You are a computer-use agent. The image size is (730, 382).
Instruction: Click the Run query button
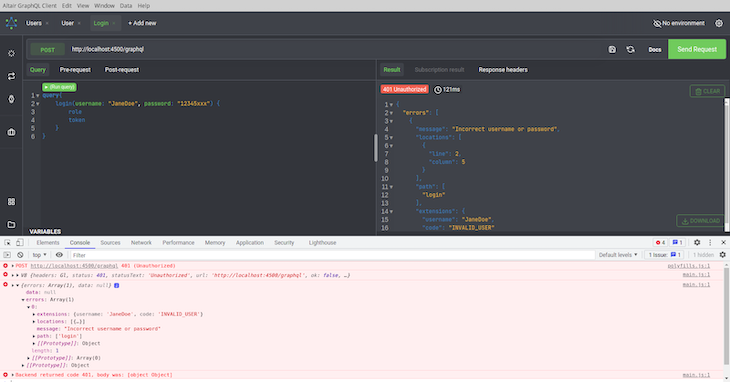pos(59,87)
